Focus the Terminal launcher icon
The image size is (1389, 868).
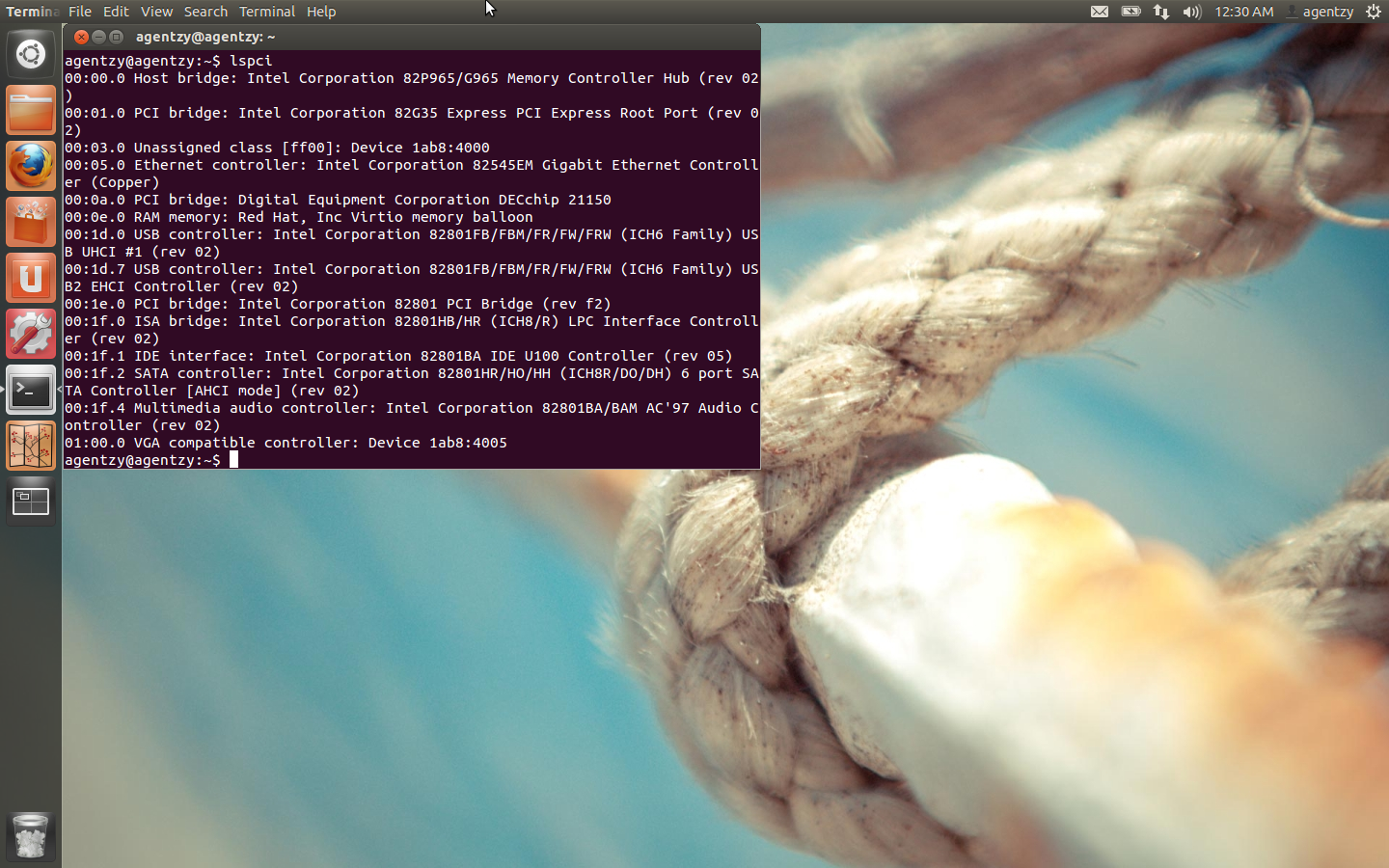click(x=31, y=390)
